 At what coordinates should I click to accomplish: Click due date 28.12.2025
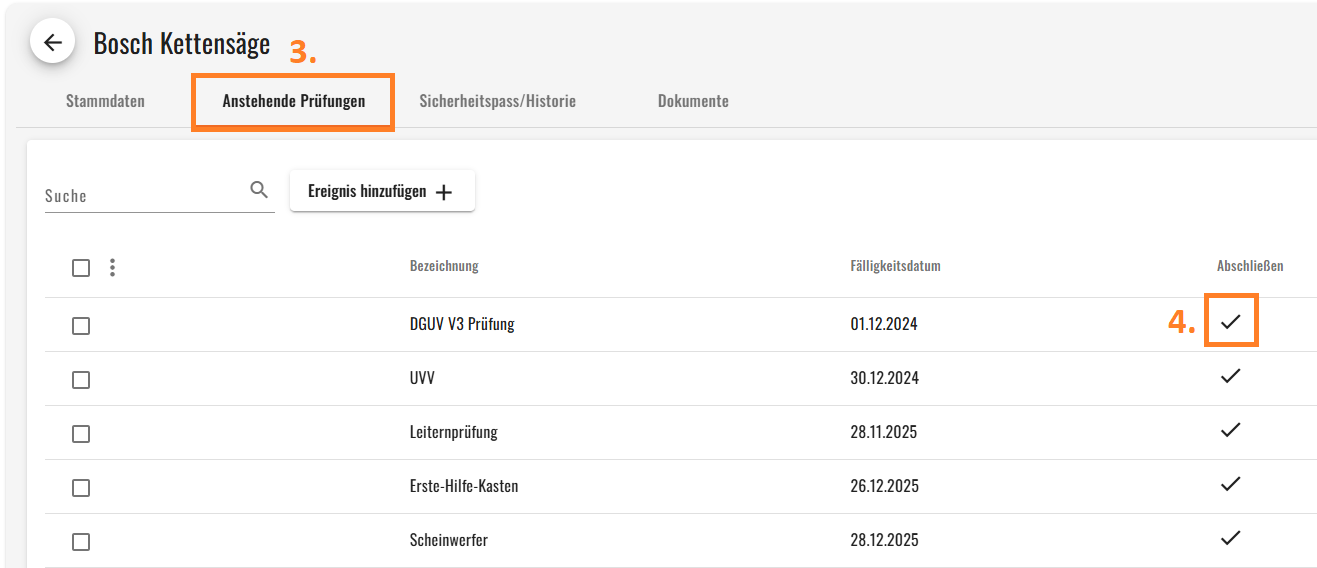pyautogui.click(x=884, y=540)
